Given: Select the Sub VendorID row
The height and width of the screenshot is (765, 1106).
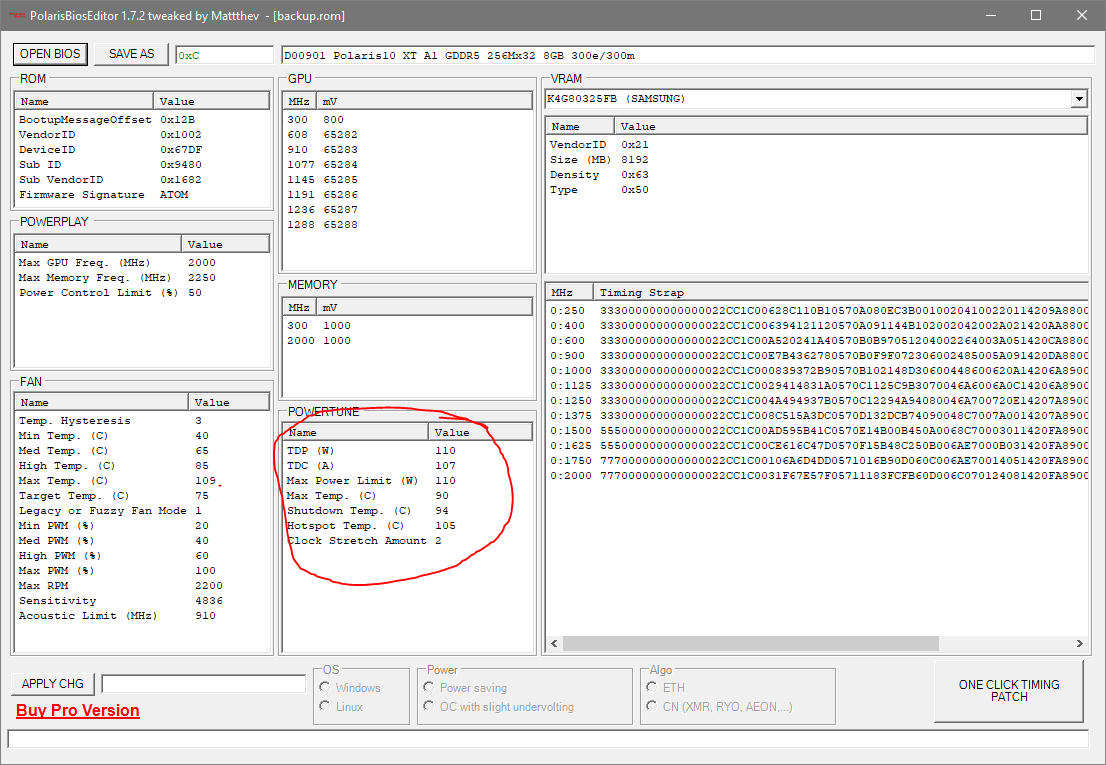Looking at the screenshot, I should pyautogui.click(x=142, y=180).
